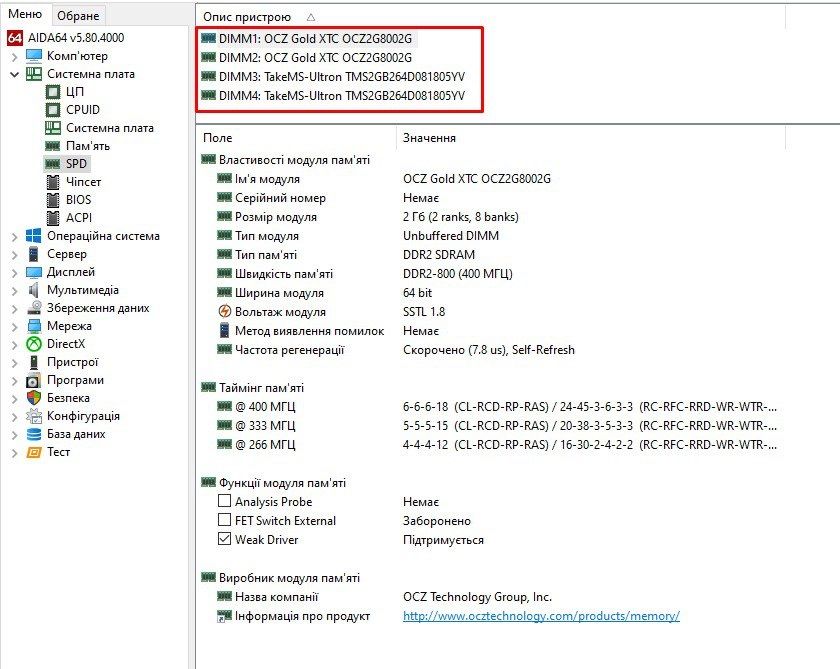
Task: Expand the Операційна система node arrow
Action: pyautogui.click(x=14, y=236)
